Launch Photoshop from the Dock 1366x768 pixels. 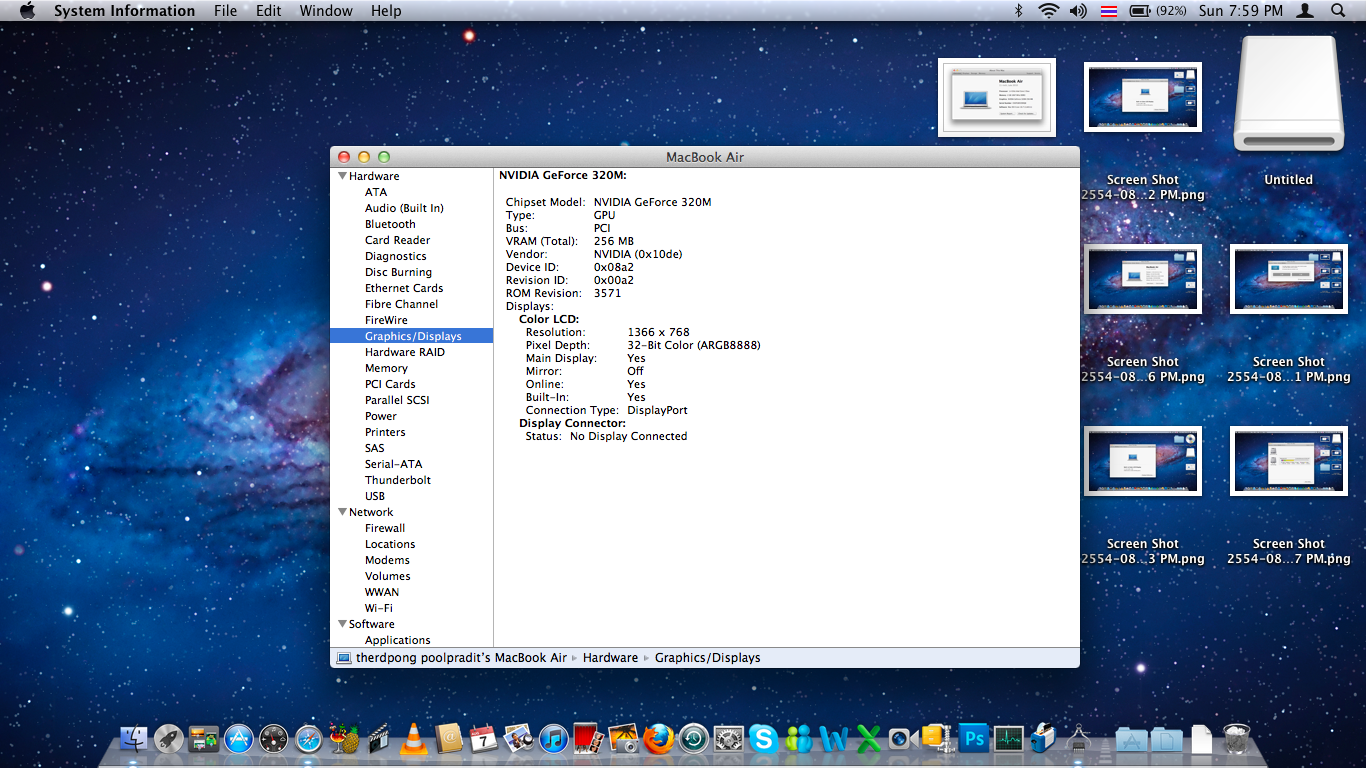point(973,738)
